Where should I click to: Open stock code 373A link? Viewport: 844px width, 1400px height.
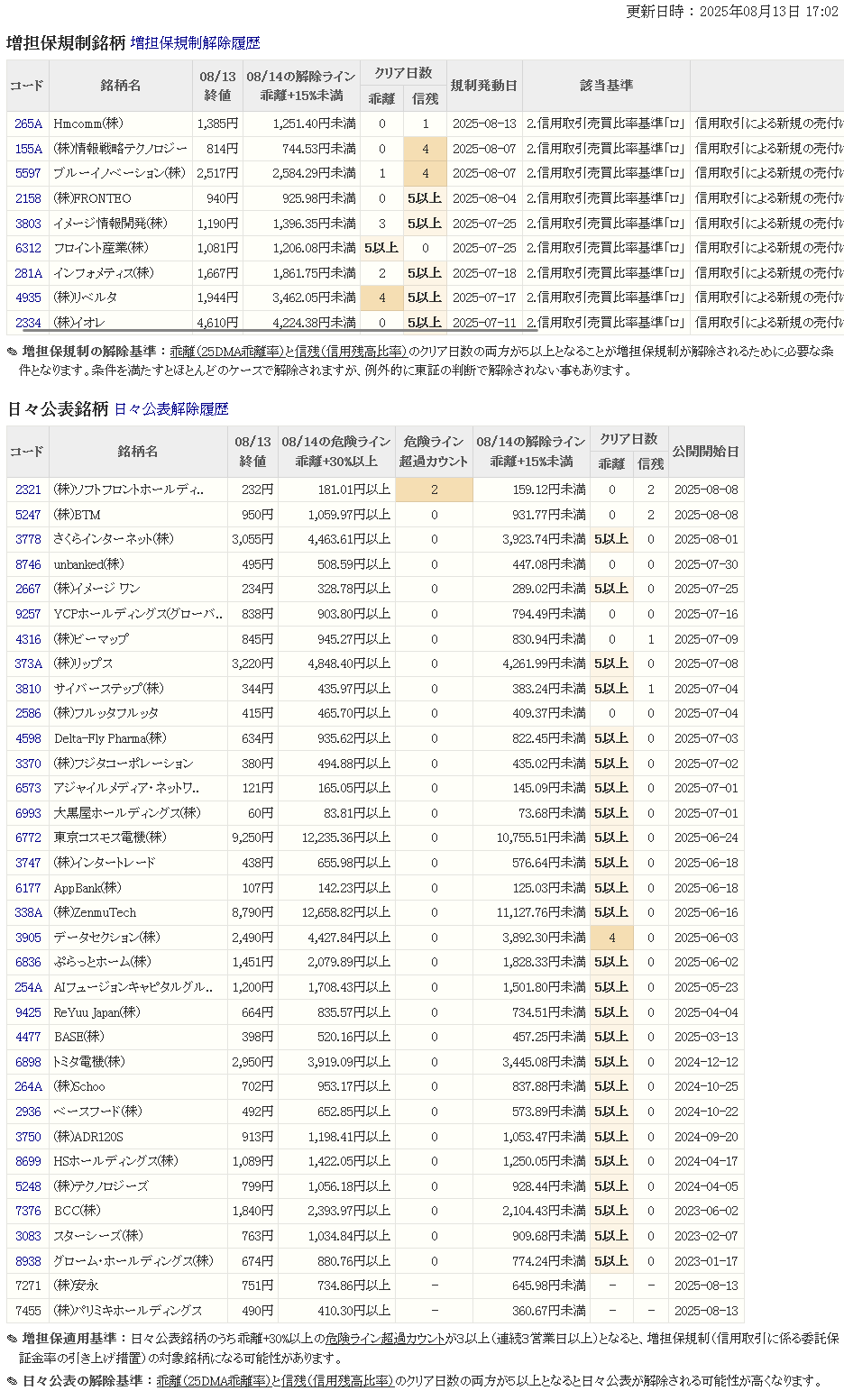28,663
